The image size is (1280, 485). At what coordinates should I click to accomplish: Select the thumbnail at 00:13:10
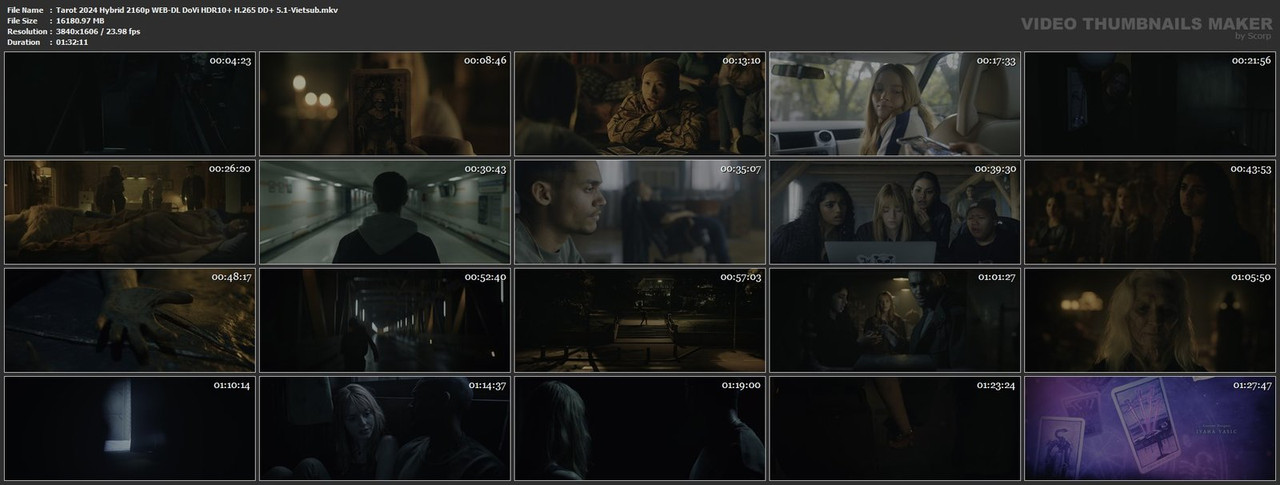[640, 104]
